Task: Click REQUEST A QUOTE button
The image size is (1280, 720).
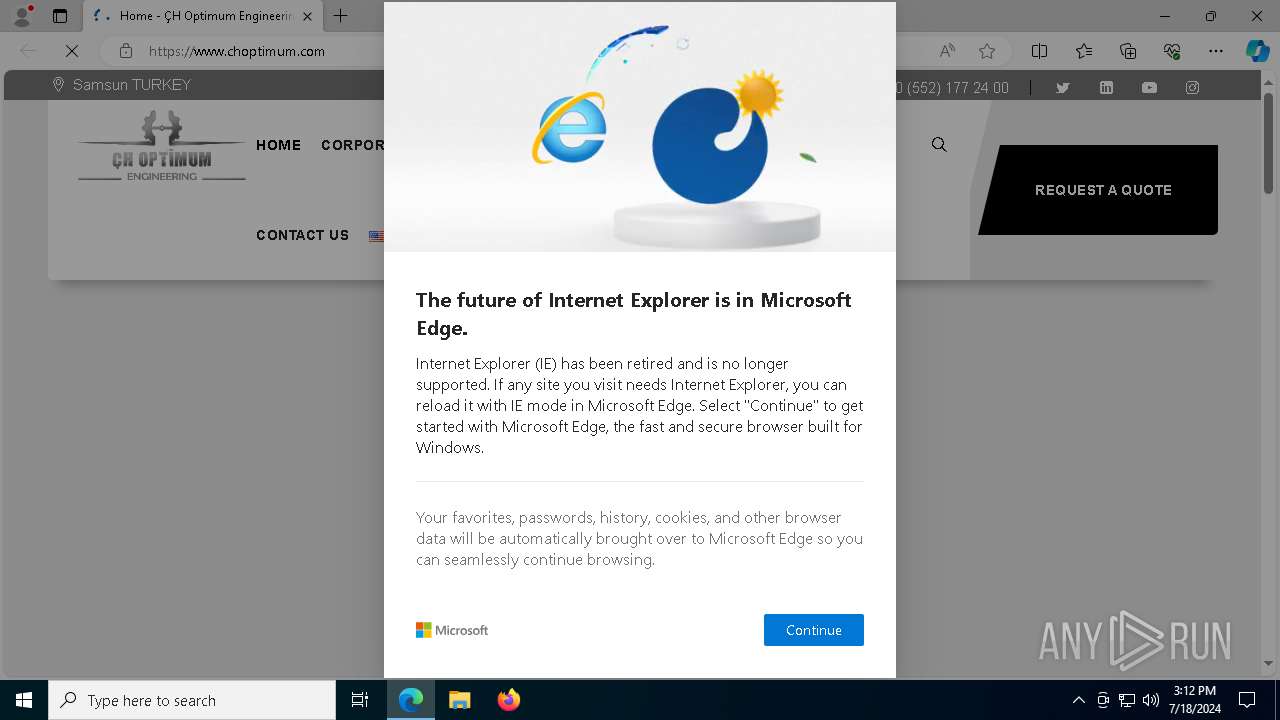Action: tap(1103, 190)
